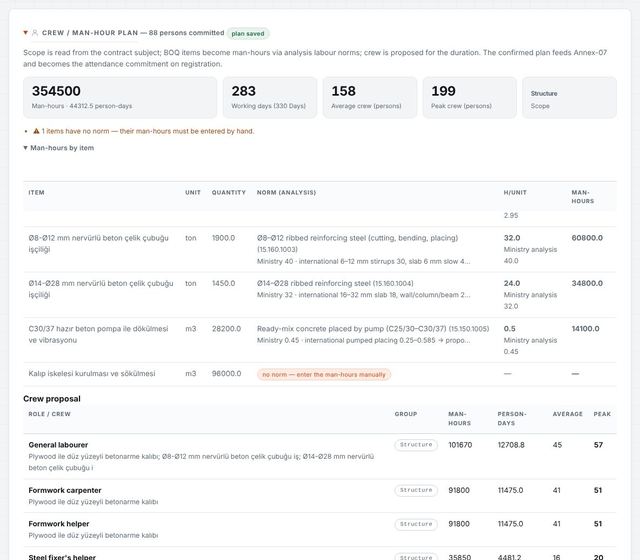Click the 'plan saved' status badge
This screenshot has height=560, width=640.
click(x=248, y=33)
